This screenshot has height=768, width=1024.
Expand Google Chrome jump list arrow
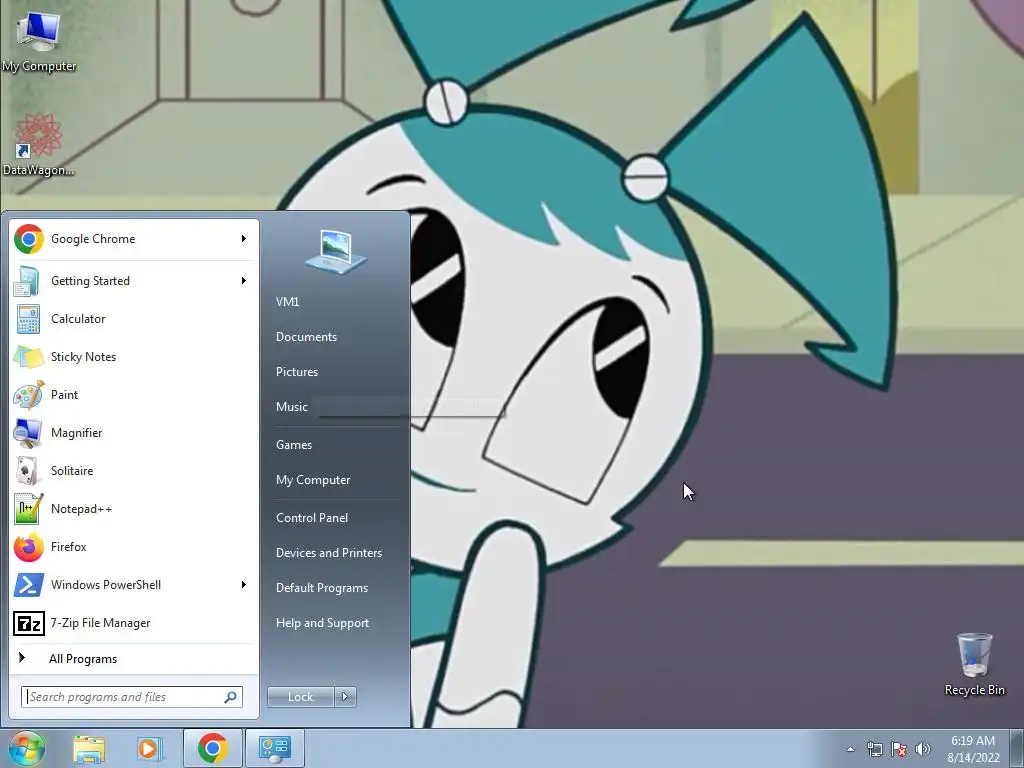244,239
